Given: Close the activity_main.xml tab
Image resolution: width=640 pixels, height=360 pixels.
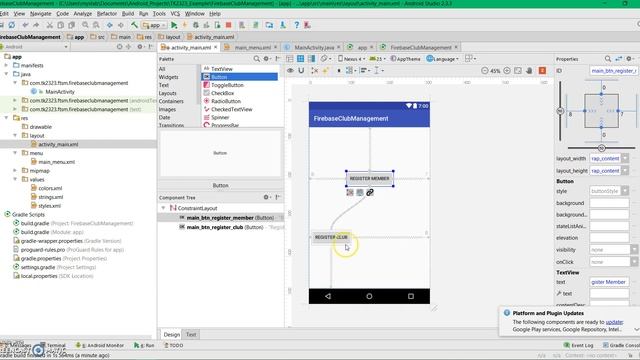Looking at the screenshot, I should [x=216, y=47].
